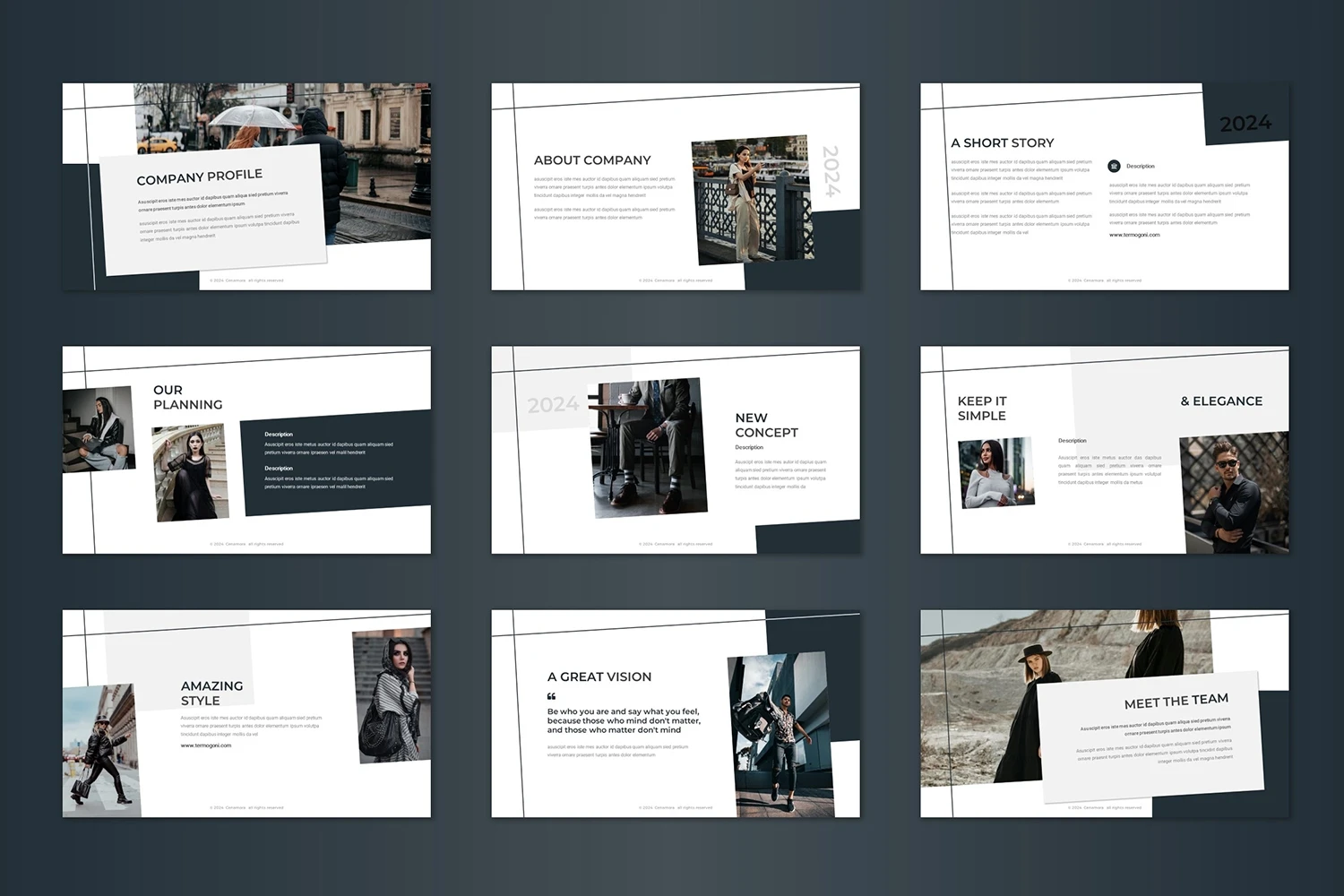Click the seated man at café table photo

648,447
